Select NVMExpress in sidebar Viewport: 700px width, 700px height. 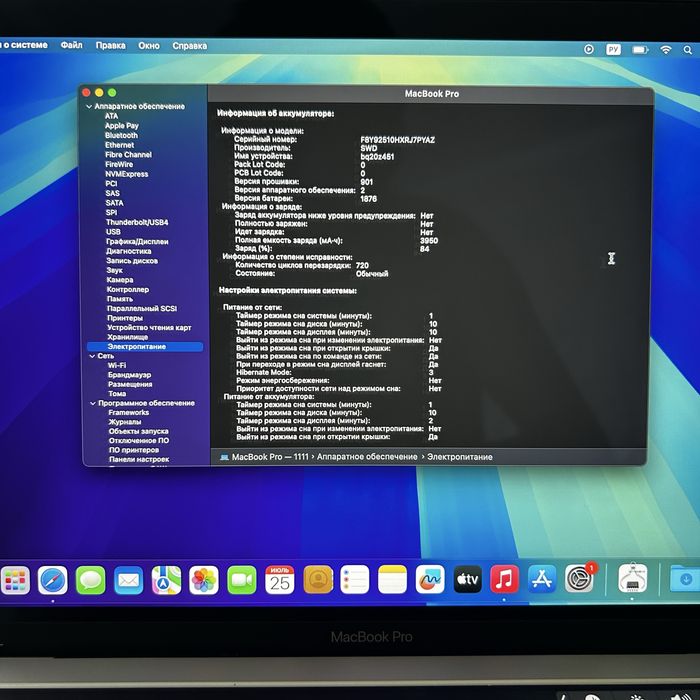click(x=126, y=174)
